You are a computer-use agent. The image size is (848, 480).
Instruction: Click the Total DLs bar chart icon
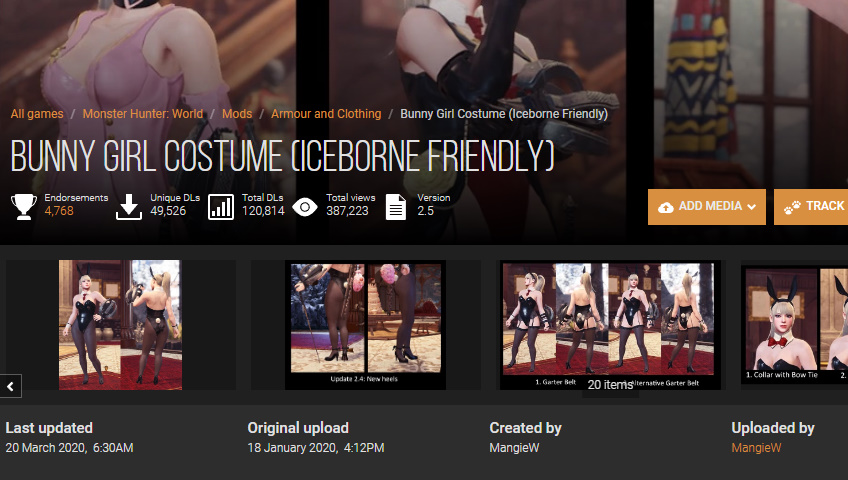pyautogui.click(x=221, y=206)
